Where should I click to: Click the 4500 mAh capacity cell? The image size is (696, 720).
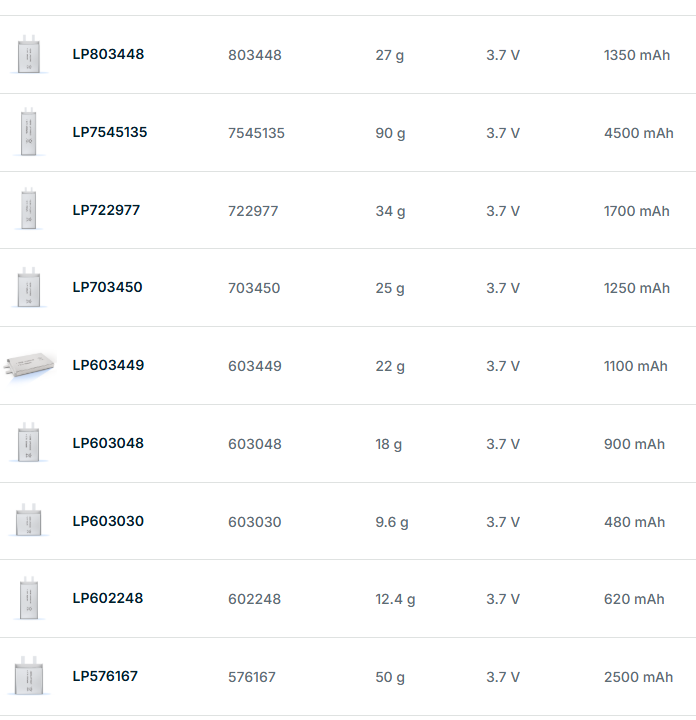pos(638,133)
